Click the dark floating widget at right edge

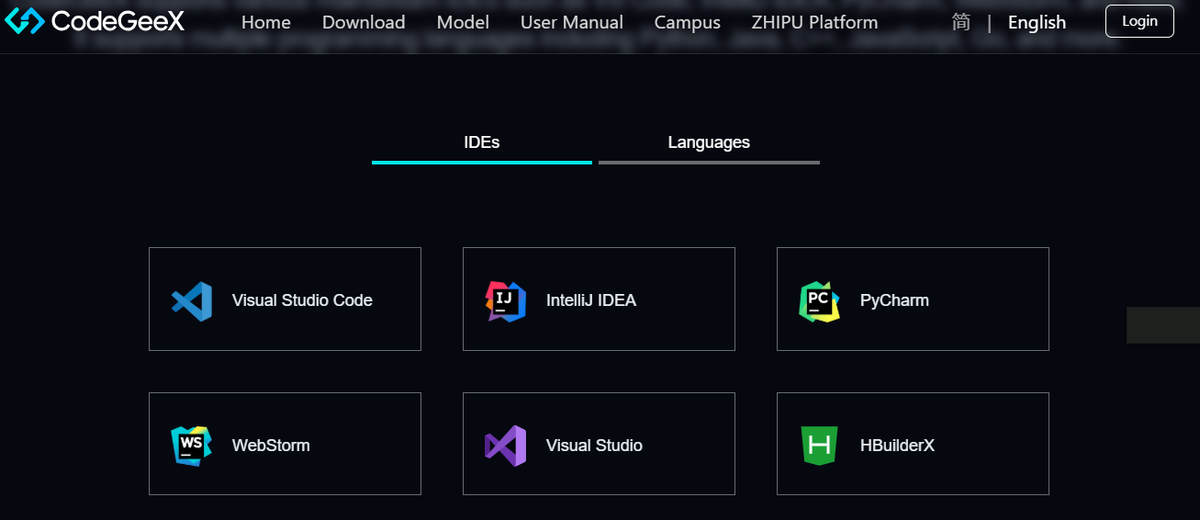(x=1163, y=326)
